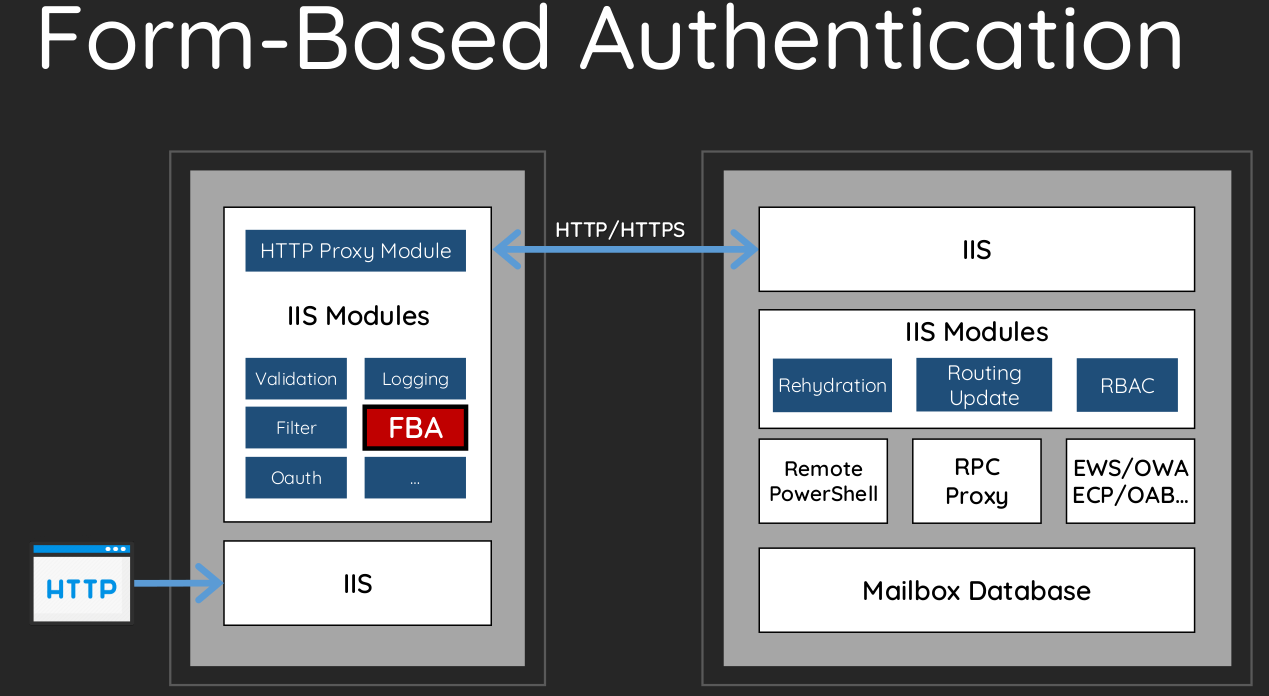The height and width of the screenshot is (696, 1269).
Task: Click the HTTP browser window icon
Action: click(x=82, y=584)
